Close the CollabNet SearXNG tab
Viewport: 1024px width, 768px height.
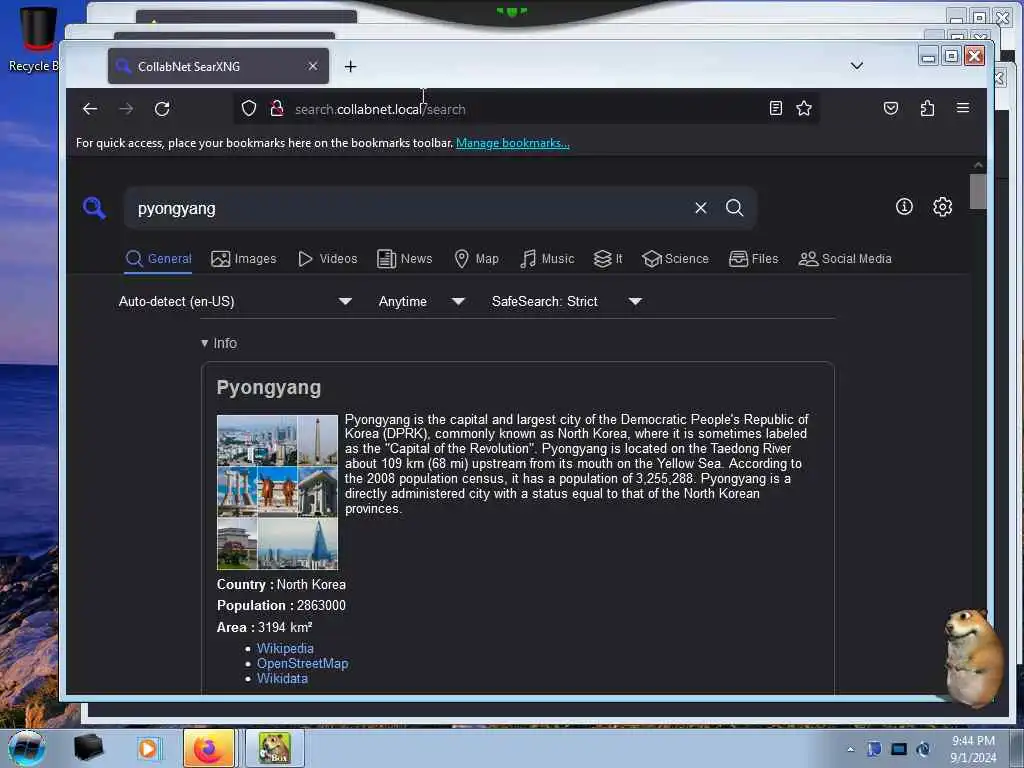(313, 66)
